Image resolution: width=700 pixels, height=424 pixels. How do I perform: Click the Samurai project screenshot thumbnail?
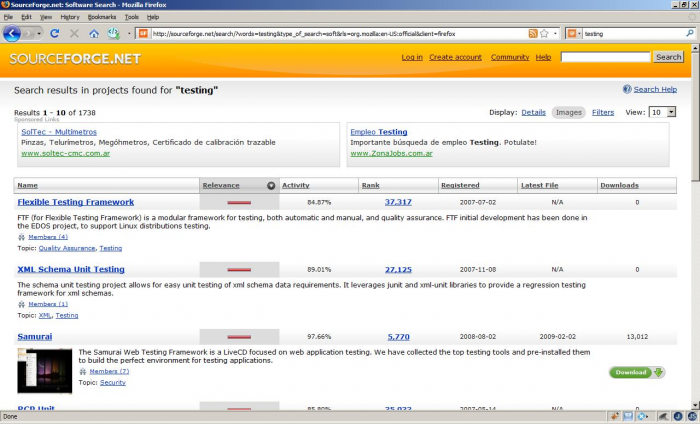point(45,371)
